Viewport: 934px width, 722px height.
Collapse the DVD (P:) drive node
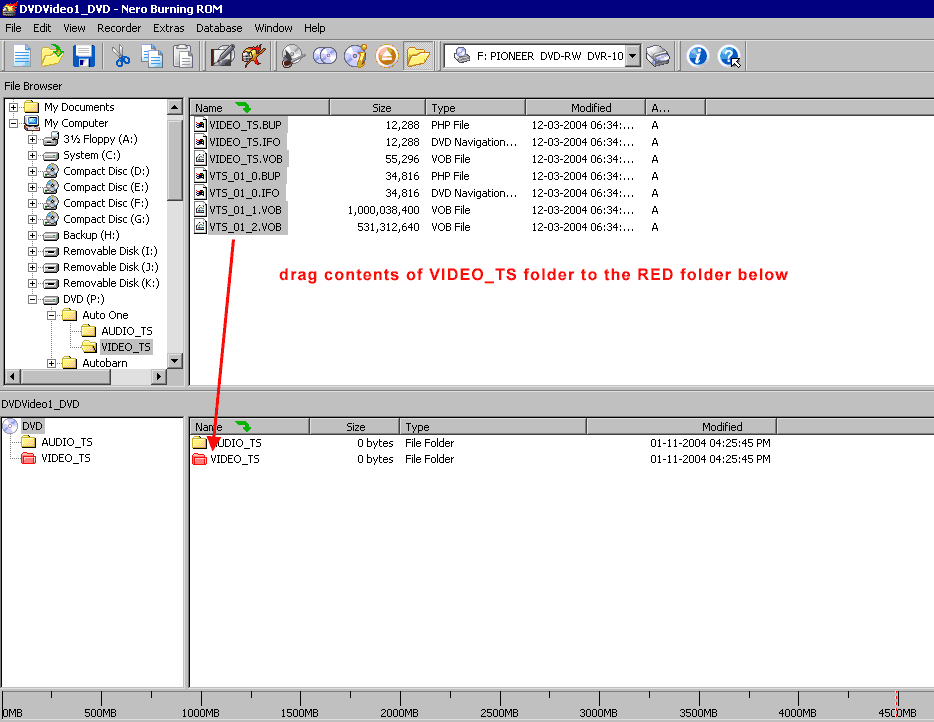[32, 300]
